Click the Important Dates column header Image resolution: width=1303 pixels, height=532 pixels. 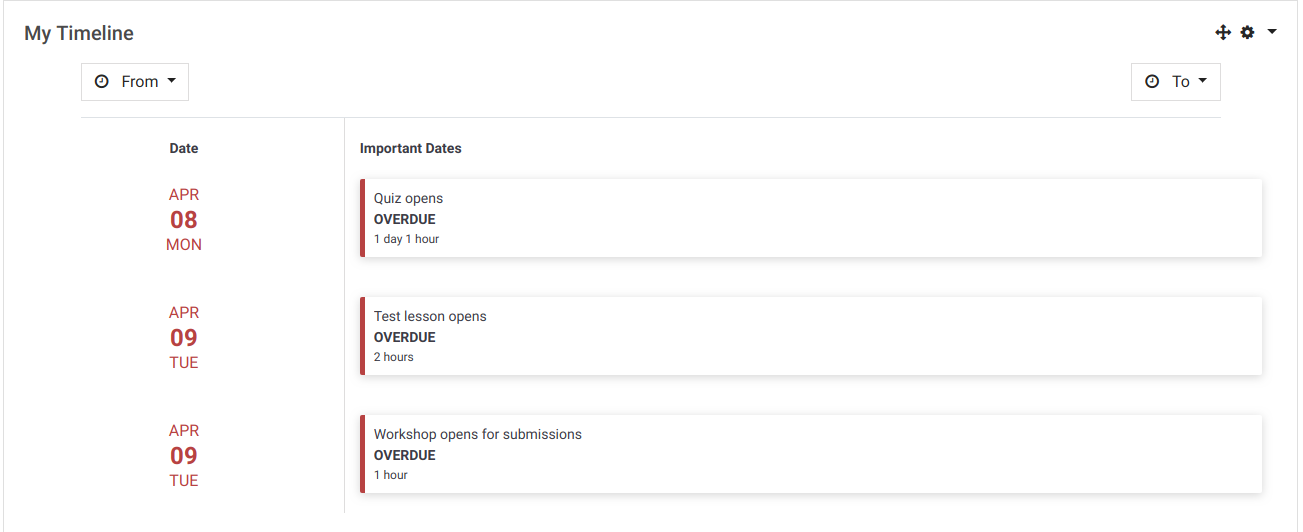[x=411, y=148]
